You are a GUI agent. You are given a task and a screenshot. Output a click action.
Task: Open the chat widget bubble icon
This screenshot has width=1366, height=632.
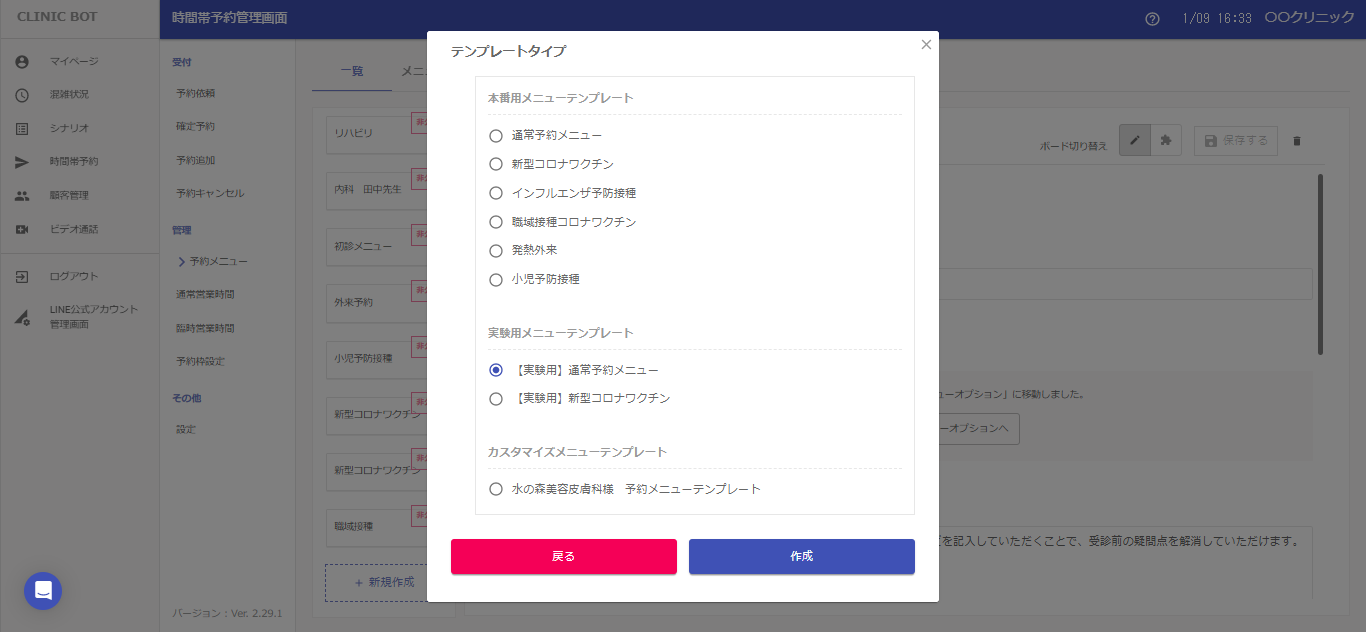[x=43, y=591]
